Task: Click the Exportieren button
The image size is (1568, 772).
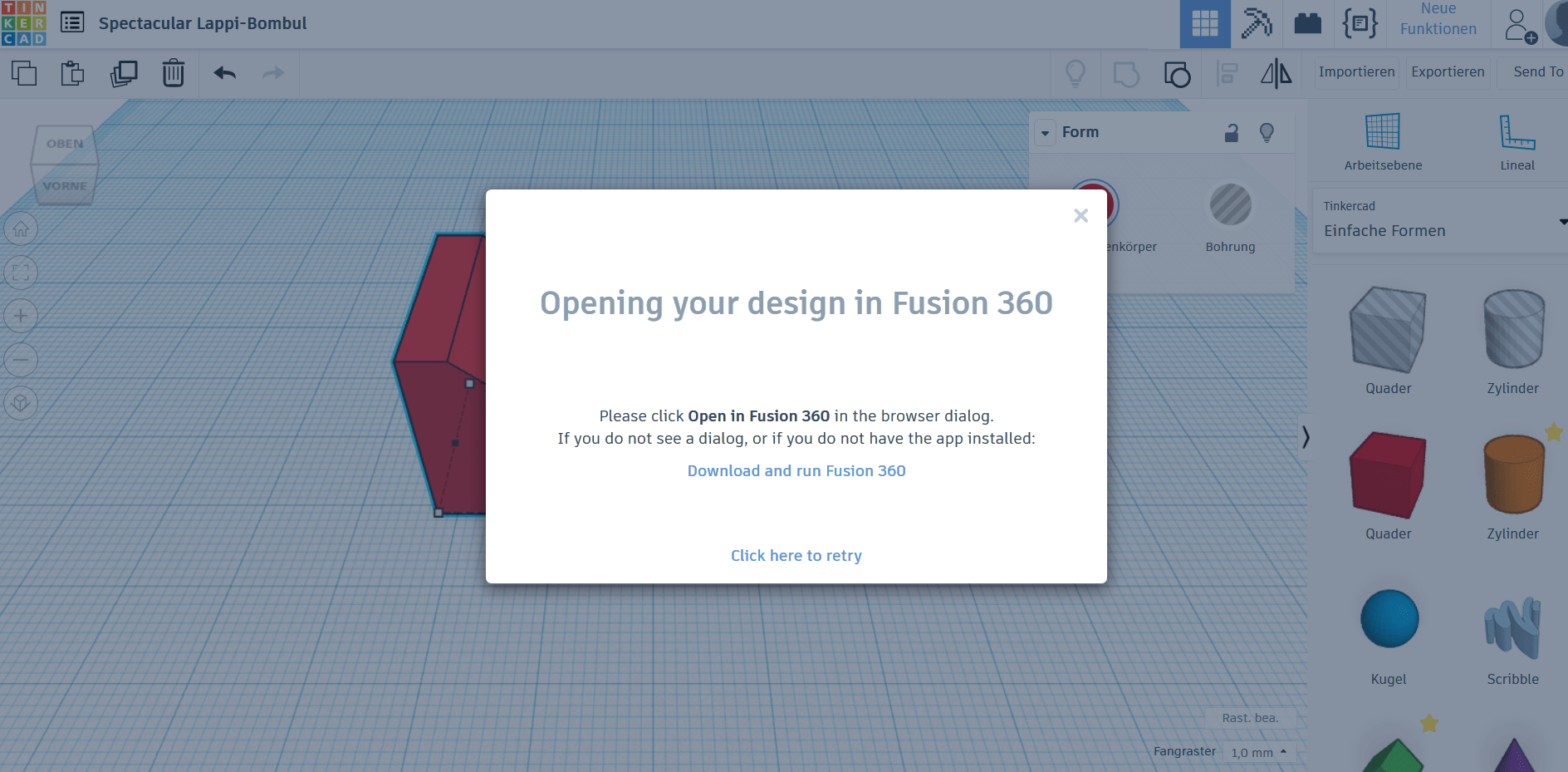Action: tap(1448, 72)
